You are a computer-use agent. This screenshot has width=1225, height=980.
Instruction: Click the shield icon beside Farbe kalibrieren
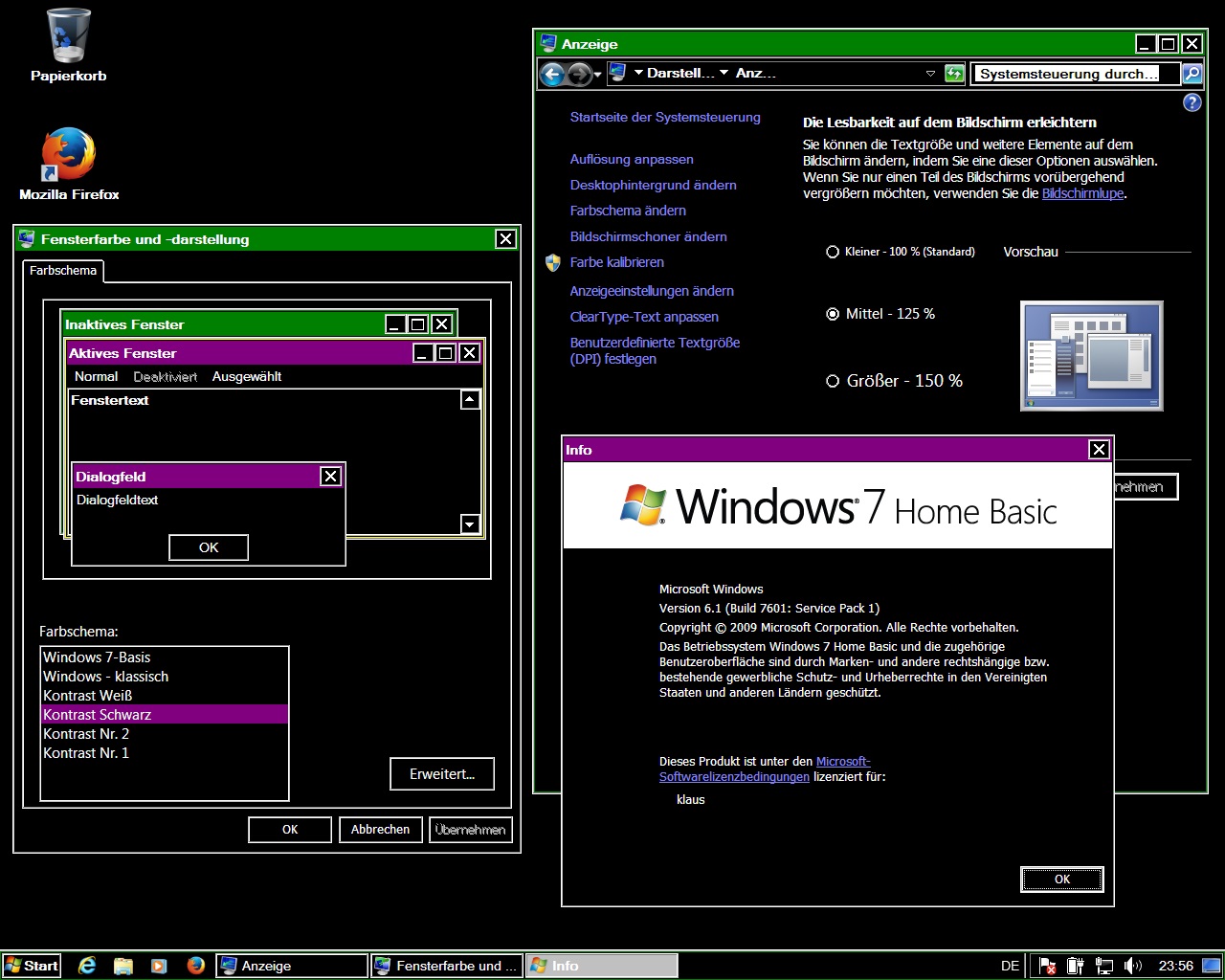(552, 262)
